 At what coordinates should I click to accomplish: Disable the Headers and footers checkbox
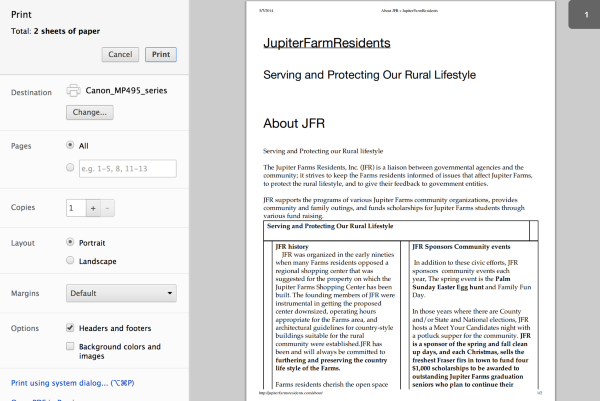pos(70,328)
